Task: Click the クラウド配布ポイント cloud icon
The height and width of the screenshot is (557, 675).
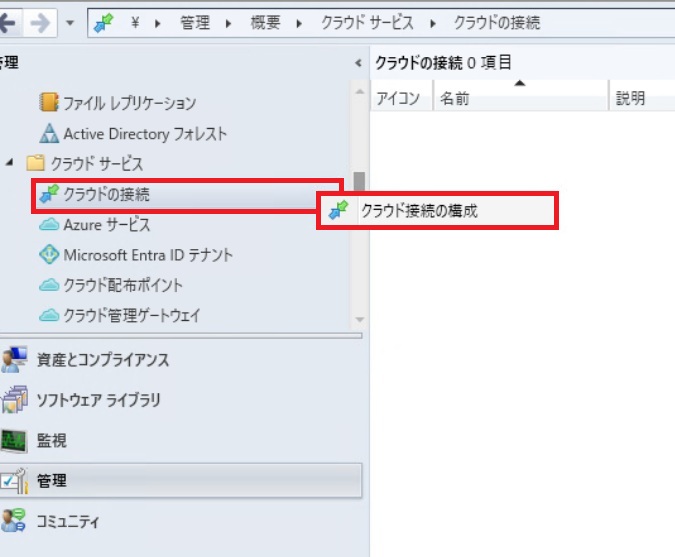Action: (49, 285)
